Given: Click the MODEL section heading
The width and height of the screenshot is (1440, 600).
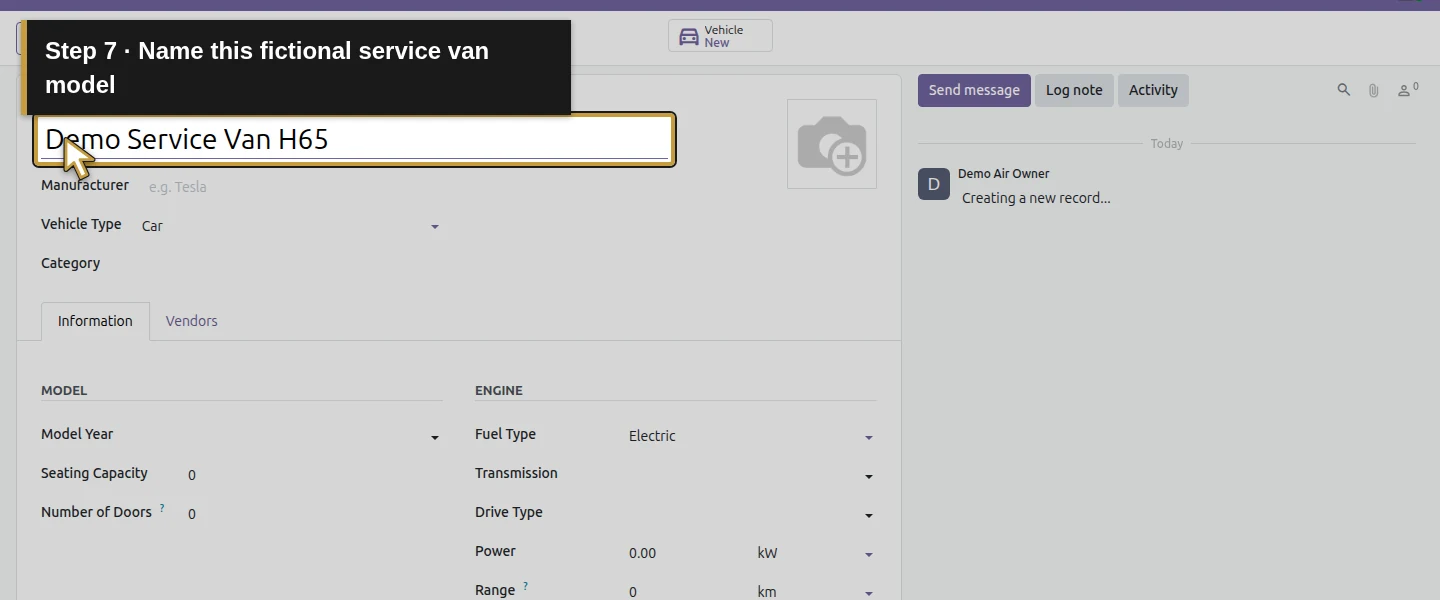Looking at the screenshot, I should pyautogui.click(x=64, y=390).
